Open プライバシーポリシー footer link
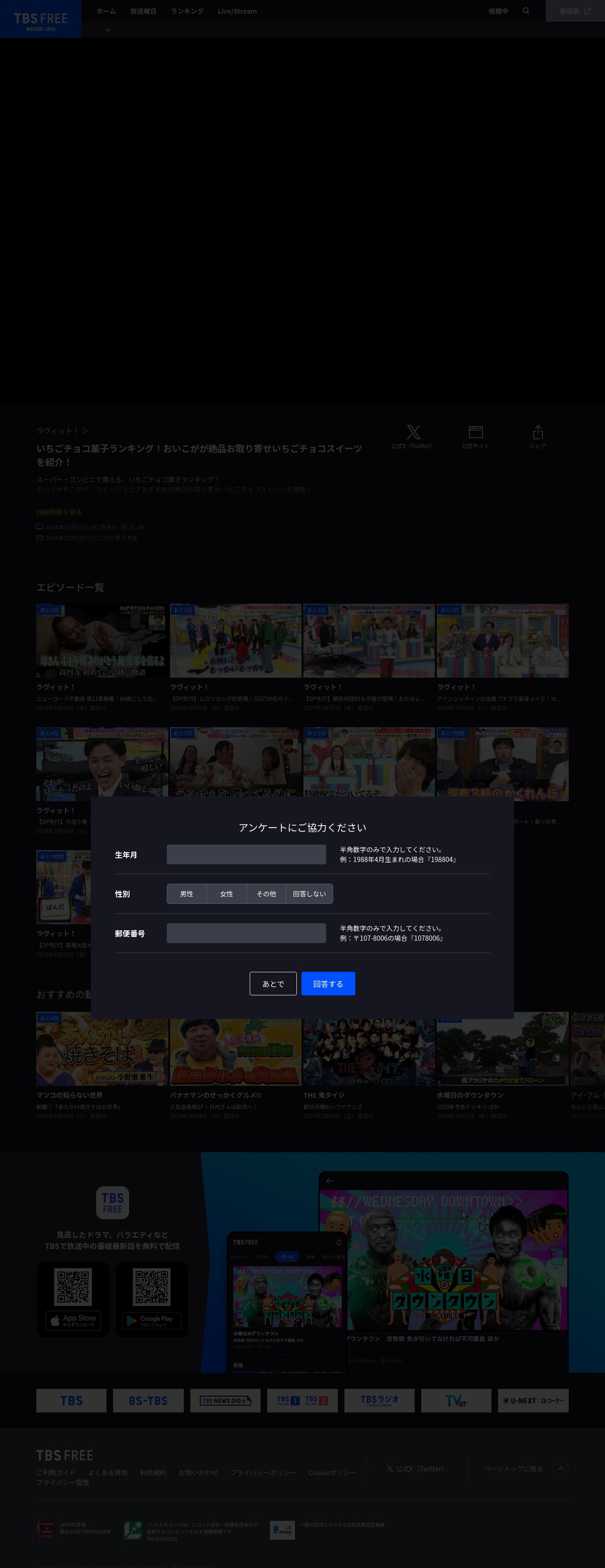 click(x=263, y=1472)
